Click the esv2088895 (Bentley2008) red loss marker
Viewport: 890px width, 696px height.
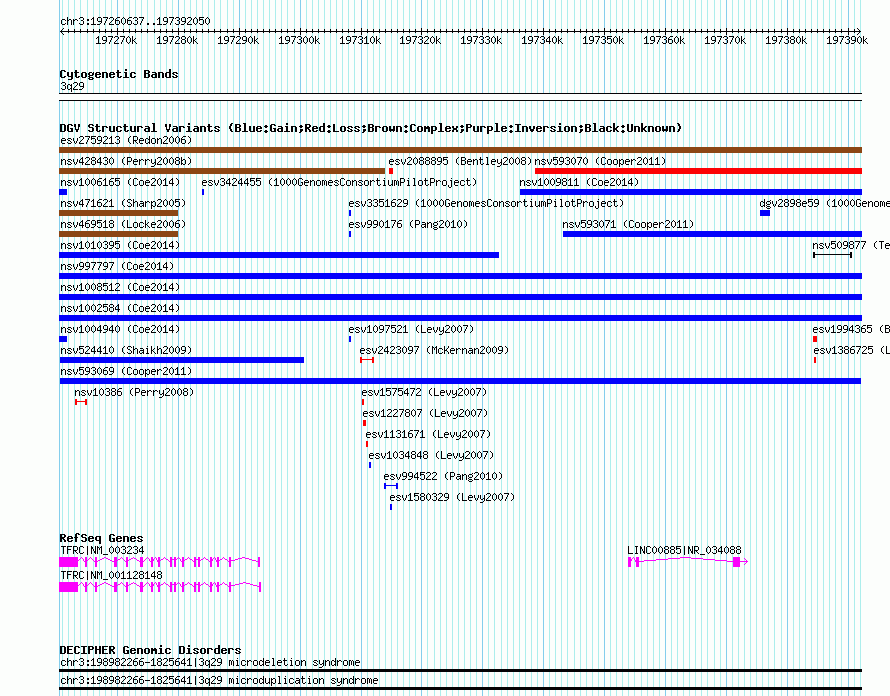(391, 171)
